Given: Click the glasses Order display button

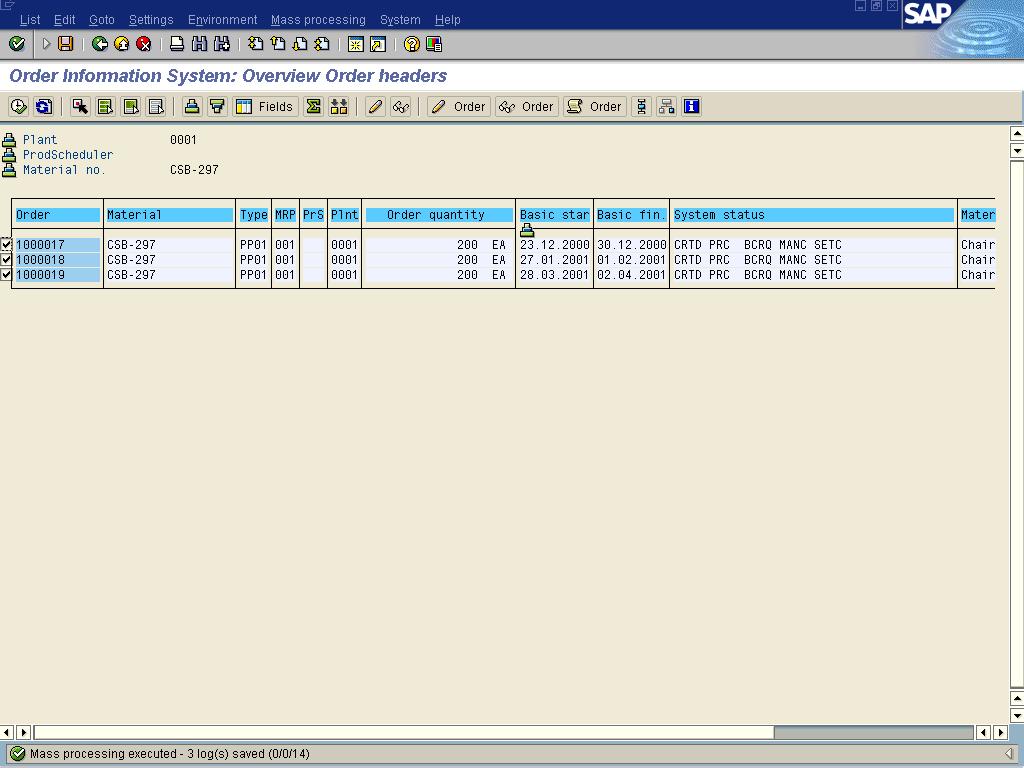Looking at the screenshot, I should 527,106.
